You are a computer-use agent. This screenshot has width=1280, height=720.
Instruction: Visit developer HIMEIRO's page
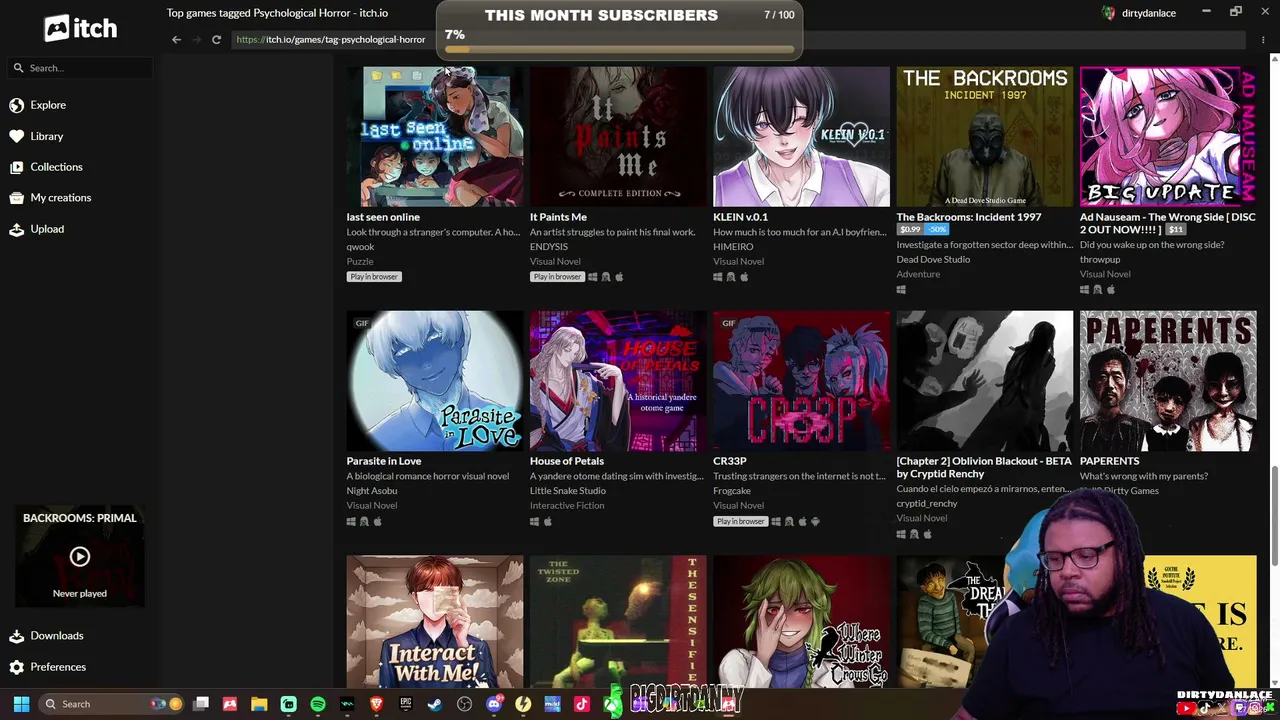coord(733,247)
